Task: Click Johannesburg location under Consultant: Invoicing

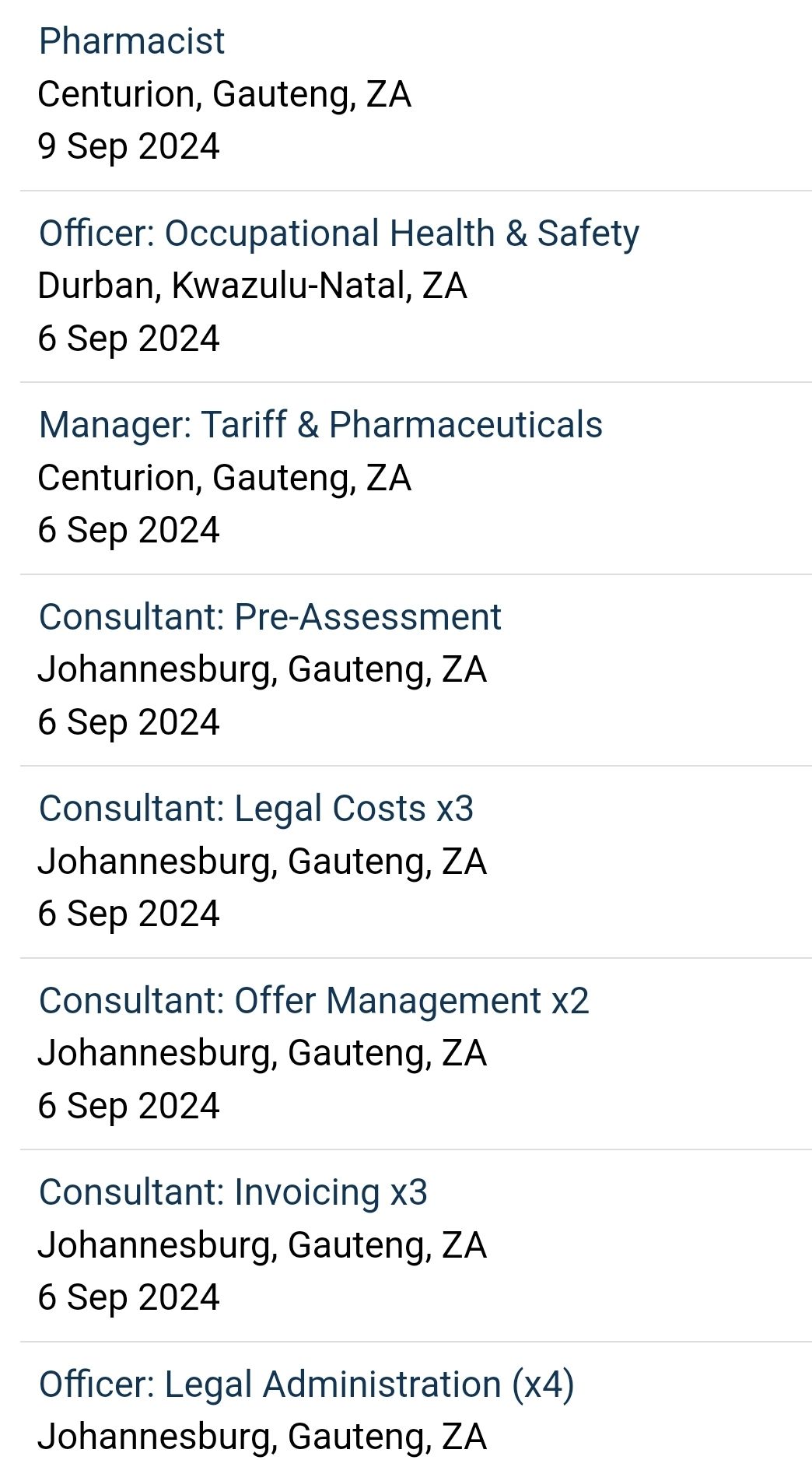Action: (262, 1246)
